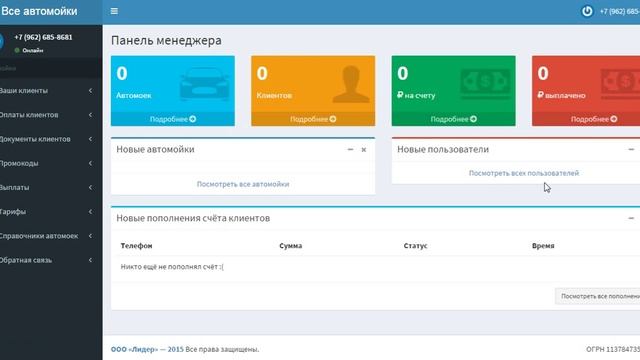Click the money icon in на счету card
The height and width of the screenshot is (360, 640).
(x=485, y=83)
